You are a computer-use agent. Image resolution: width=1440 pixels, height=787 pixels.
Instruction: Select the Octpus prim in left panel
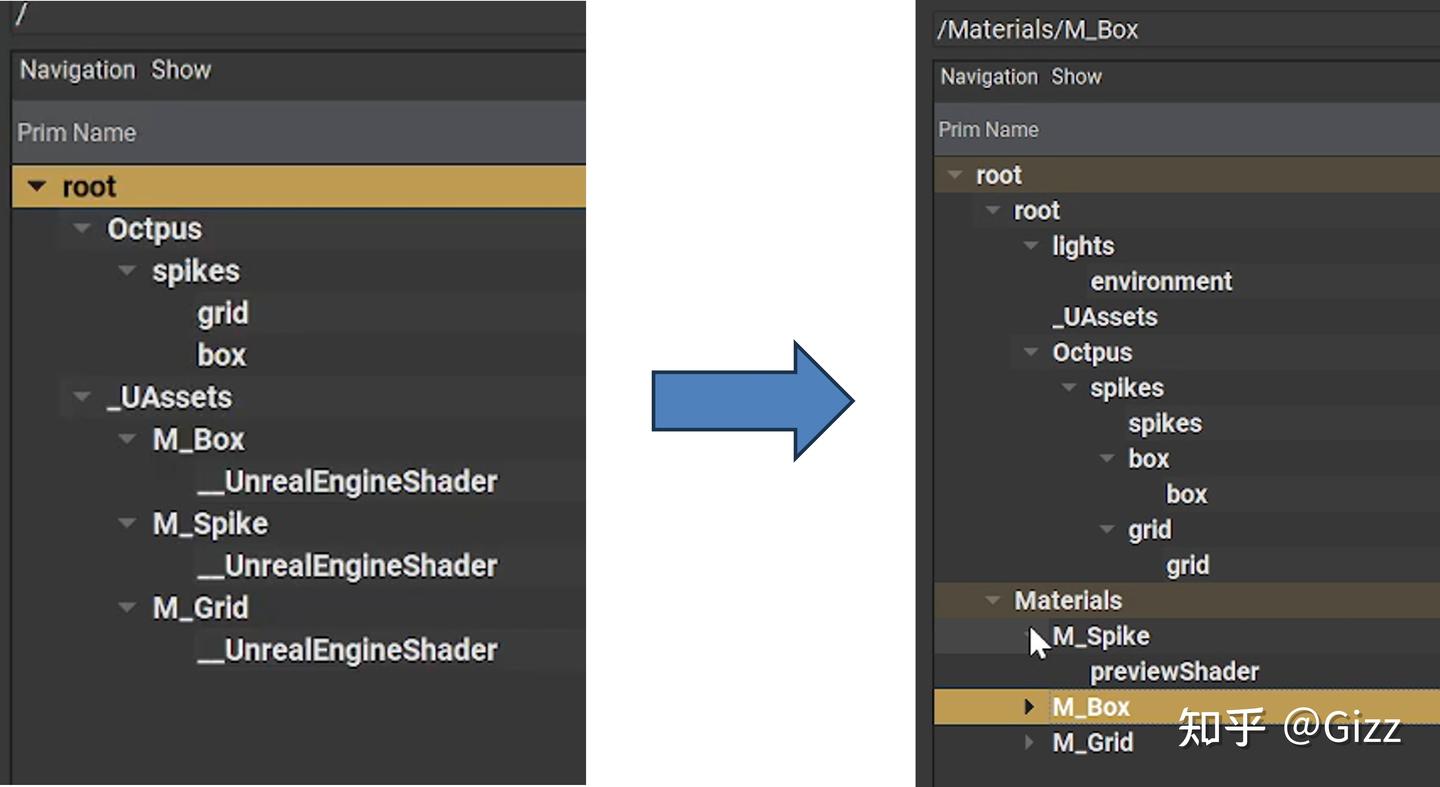click(x=154, y=229)
